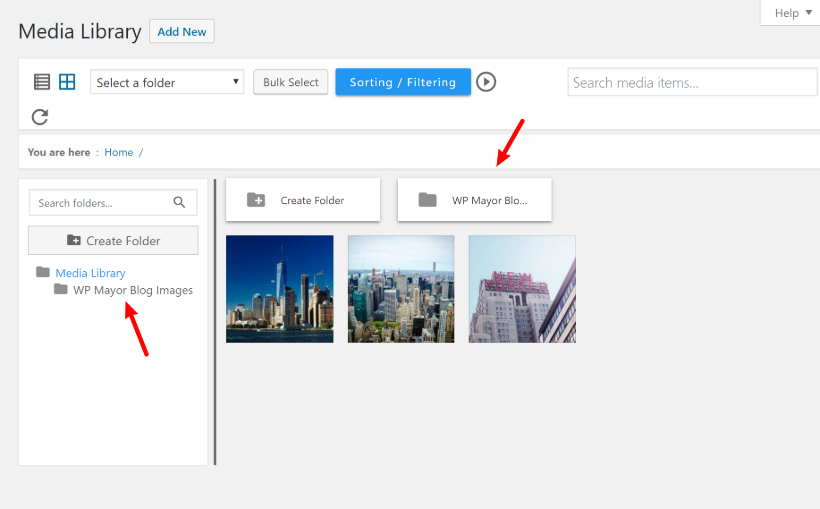Viewport: 820px width, 509px height.
Task: Click the Bulk Select button
Action: coord(291,82)
